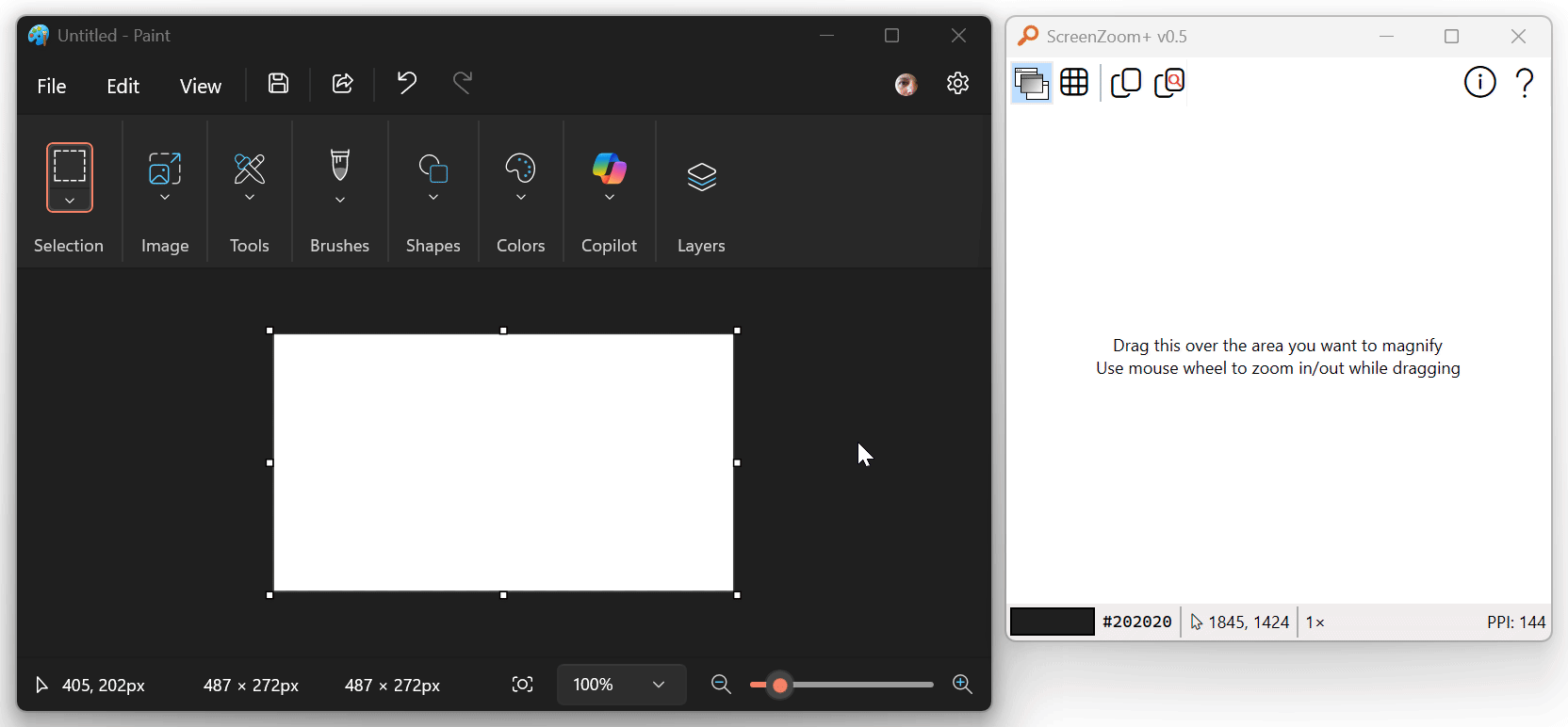Open the info icon in ScreenZoom+
Viewport: 1568px width, 727px height.
(x=1480, y=83)
